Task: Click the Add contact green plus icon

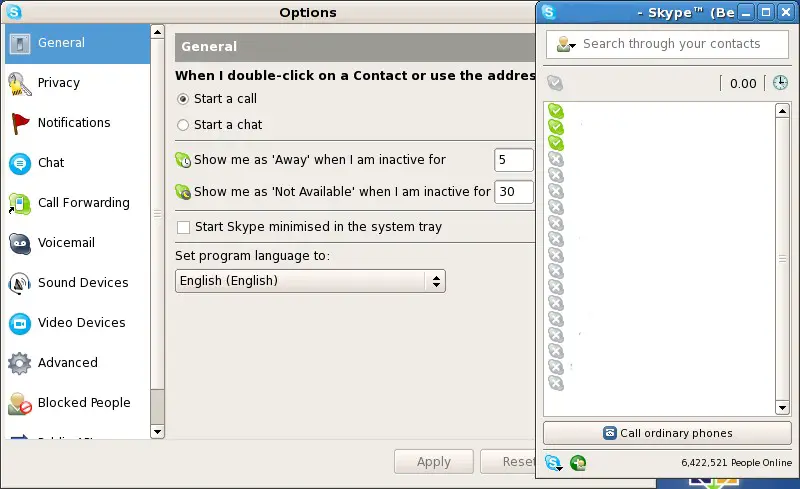Action: [x=578, y=463]
